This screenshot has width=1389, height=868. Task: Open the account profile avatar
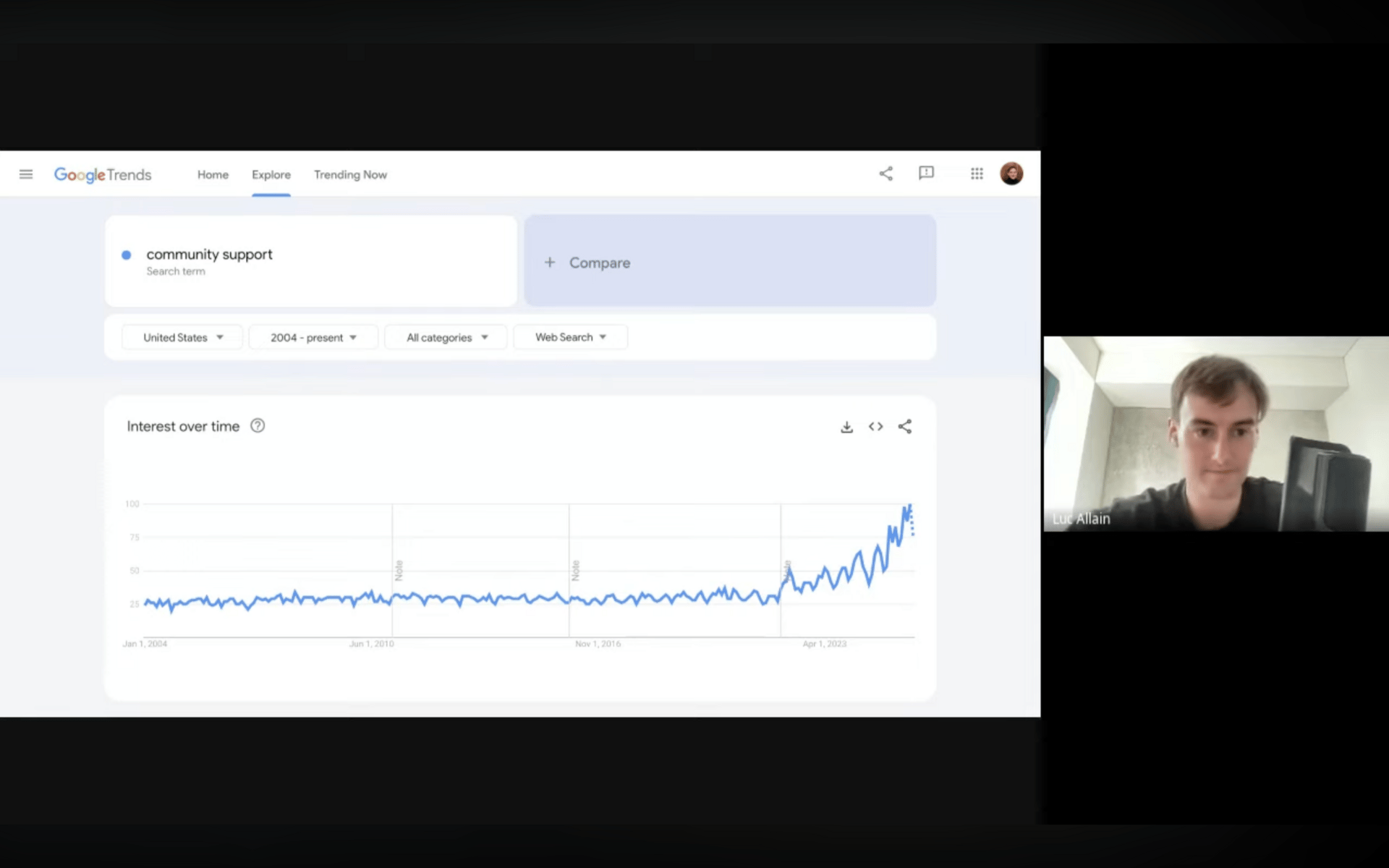[x=1011, y=174]
